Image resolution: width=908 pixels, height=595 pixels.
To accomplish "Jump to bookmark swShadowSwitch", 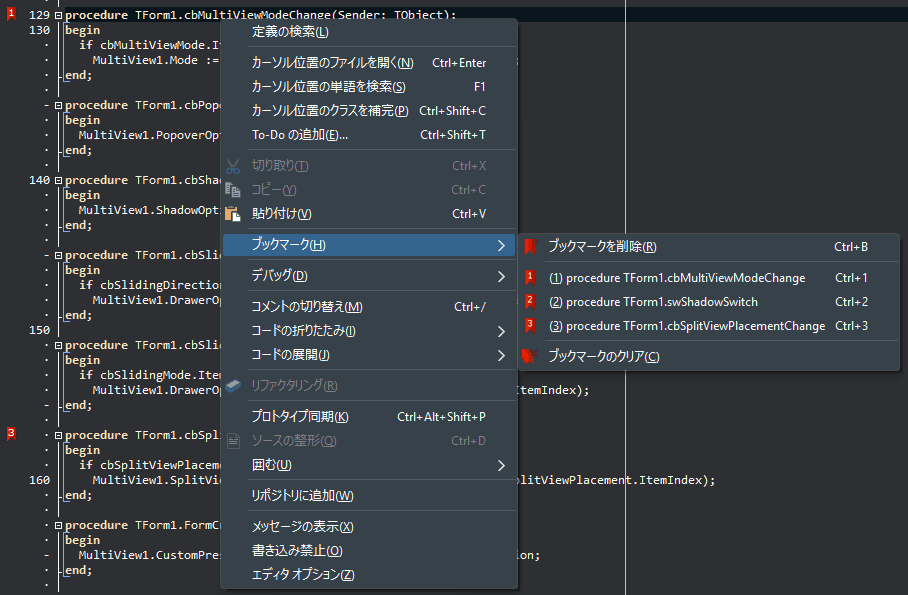I will 709,302.
